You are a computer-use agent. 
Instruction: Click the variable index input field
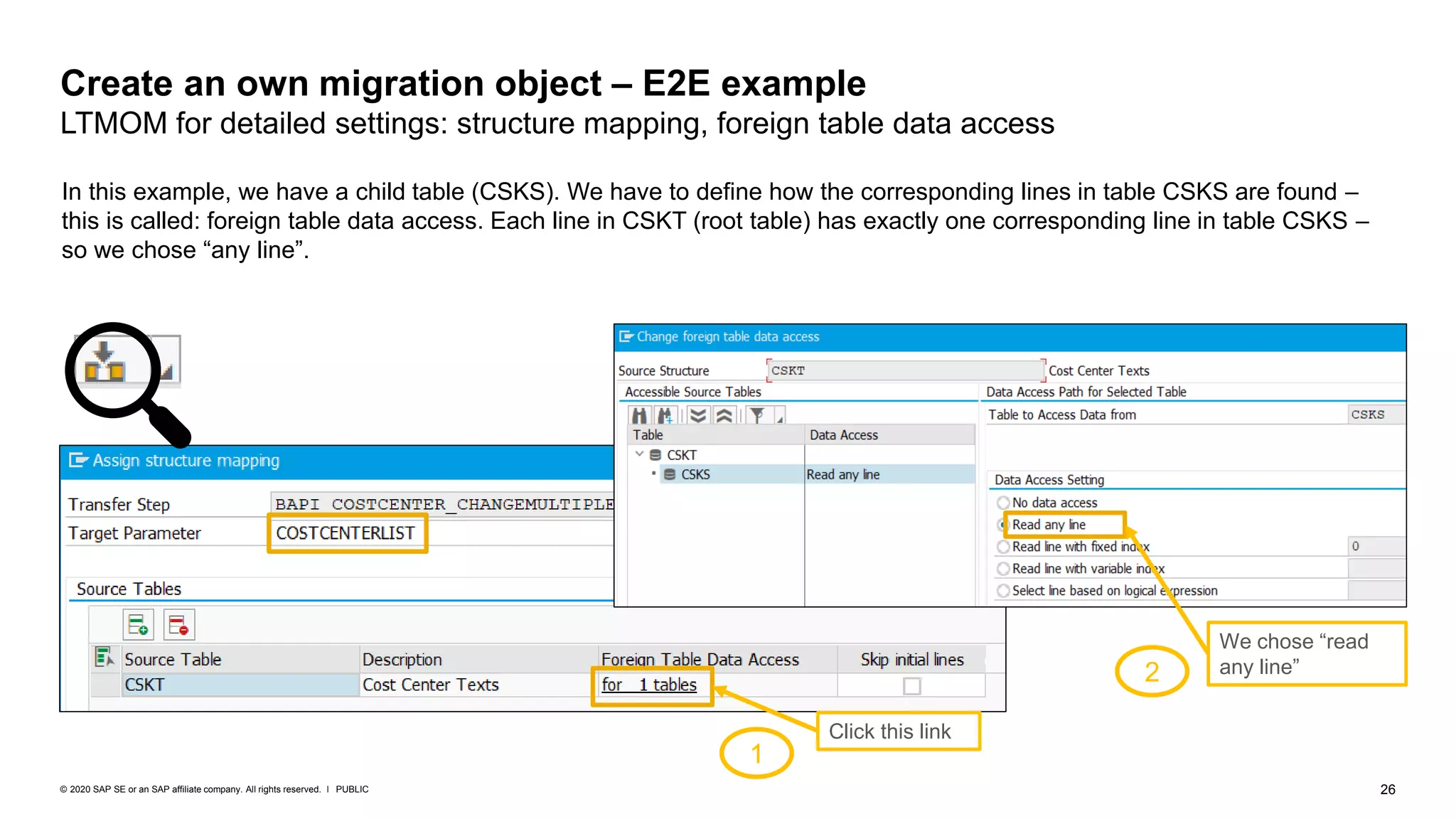click(x=1376, y=568)
